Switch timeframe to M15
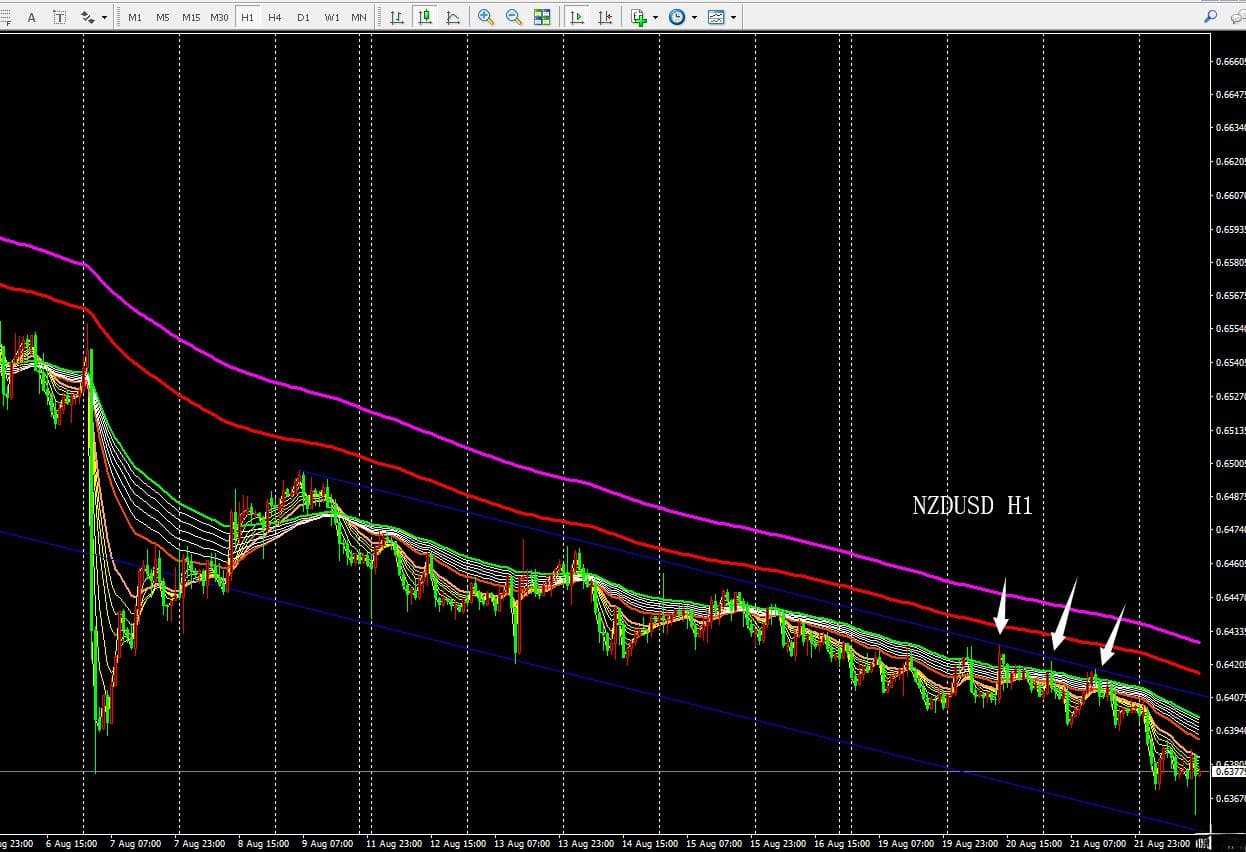 point(190,17)
